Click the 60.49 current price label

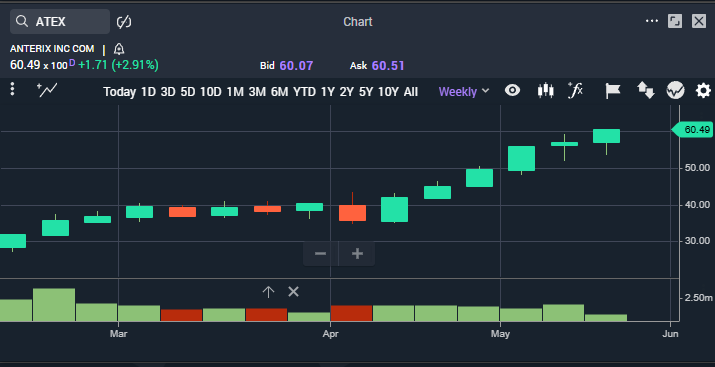[x=693, y=130]
